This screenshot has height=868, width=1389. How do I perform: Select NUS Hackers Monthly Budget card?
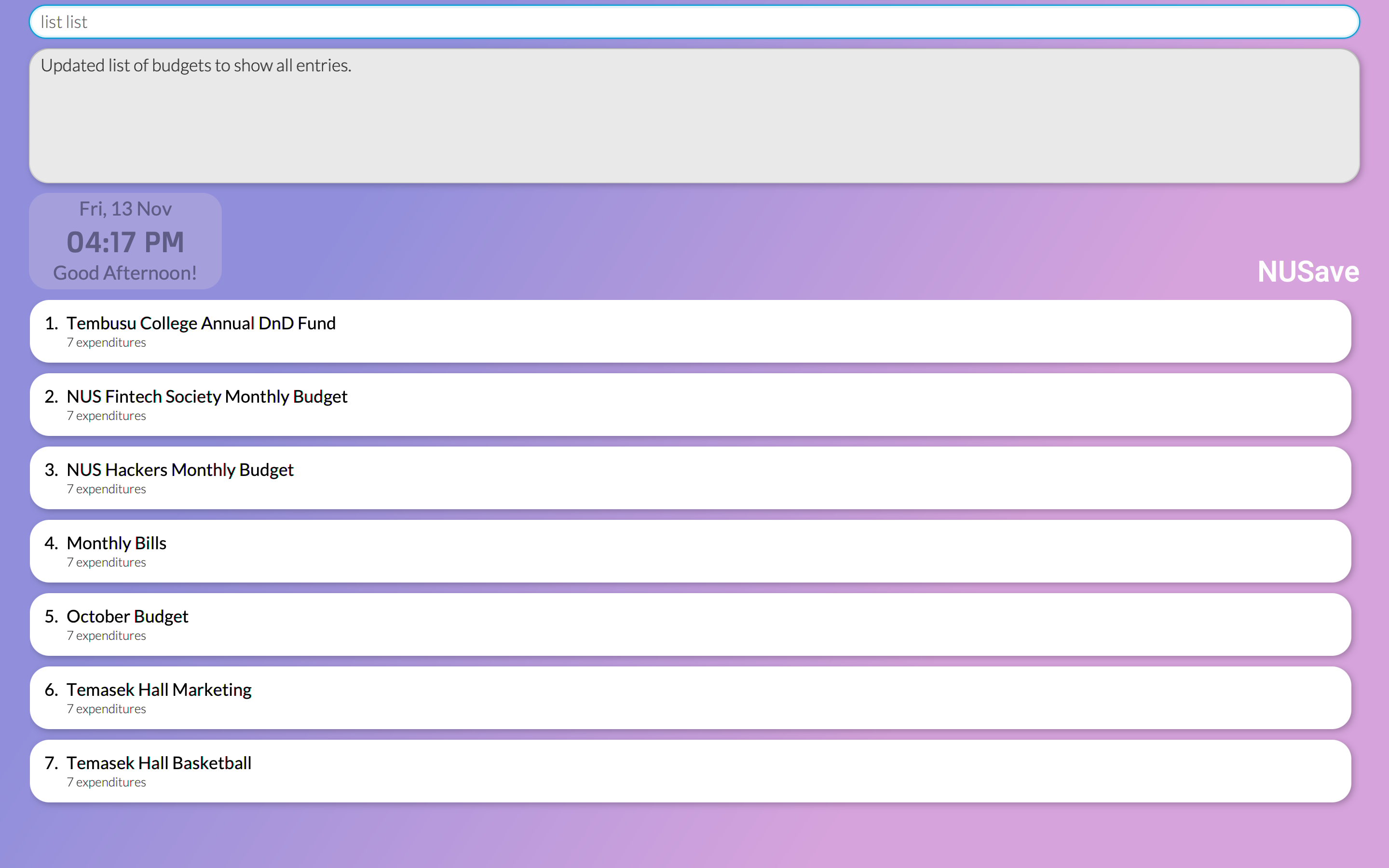(690, 477)
